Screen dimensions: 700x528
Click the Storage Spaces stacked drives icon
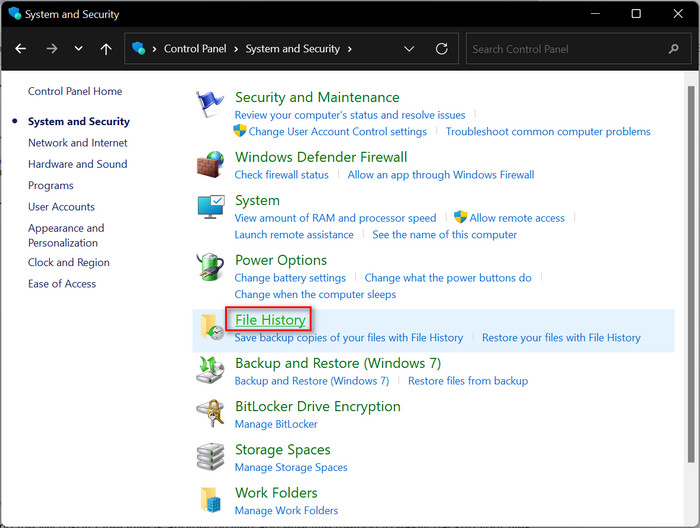coord(210,456)
